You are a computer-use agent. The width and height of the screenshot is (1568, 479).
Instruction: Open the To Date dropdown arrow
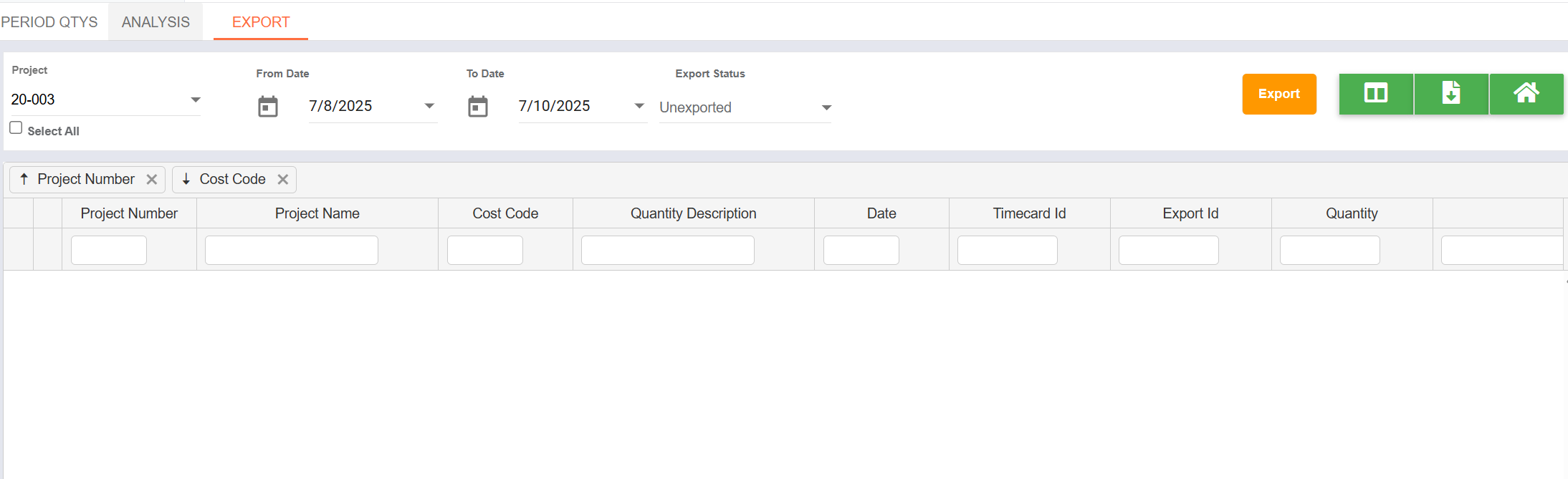[x=639, y=106]
